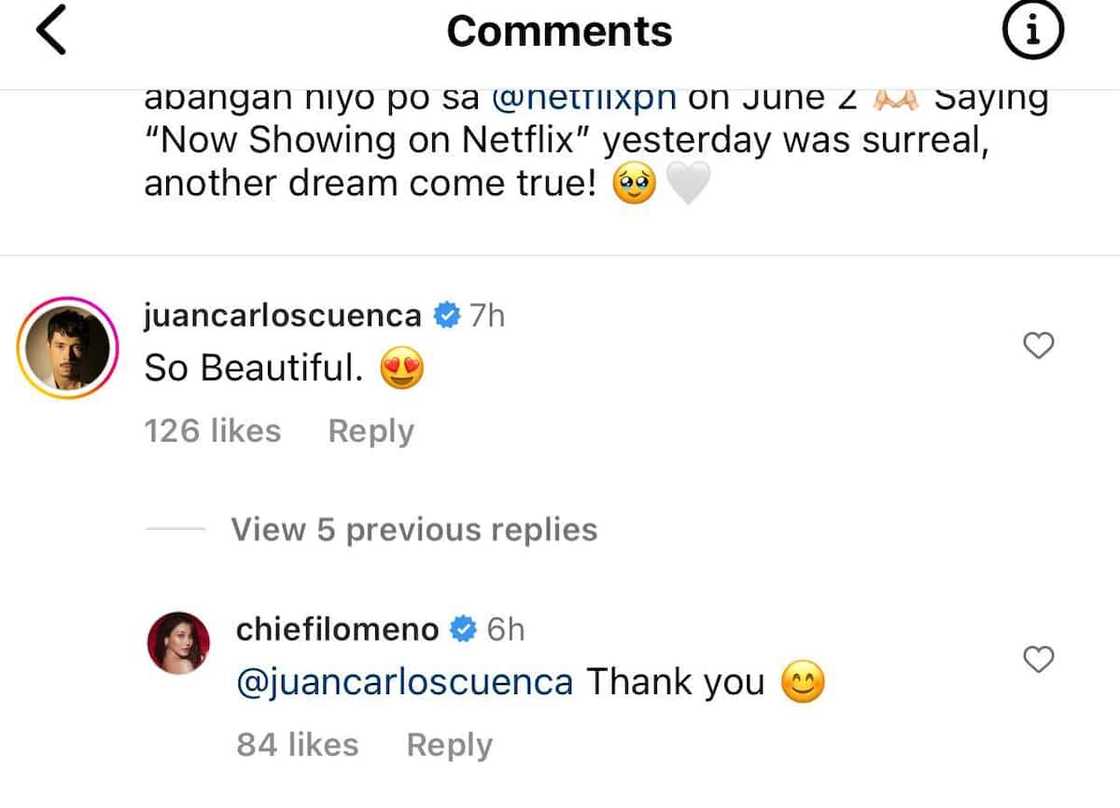Image resolution: width=1120 pixels, height=808 pixels.
Task: Like chiefilomeno's reply using the heart outline
Action: [x=1038, y=659]
